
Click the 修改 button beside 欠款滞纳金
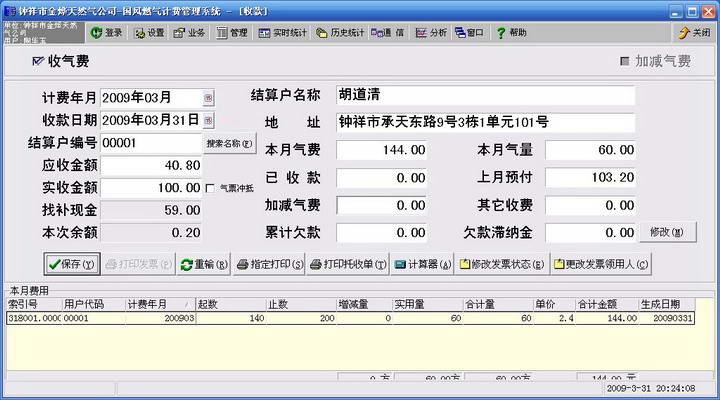click(x=668, y=232)
